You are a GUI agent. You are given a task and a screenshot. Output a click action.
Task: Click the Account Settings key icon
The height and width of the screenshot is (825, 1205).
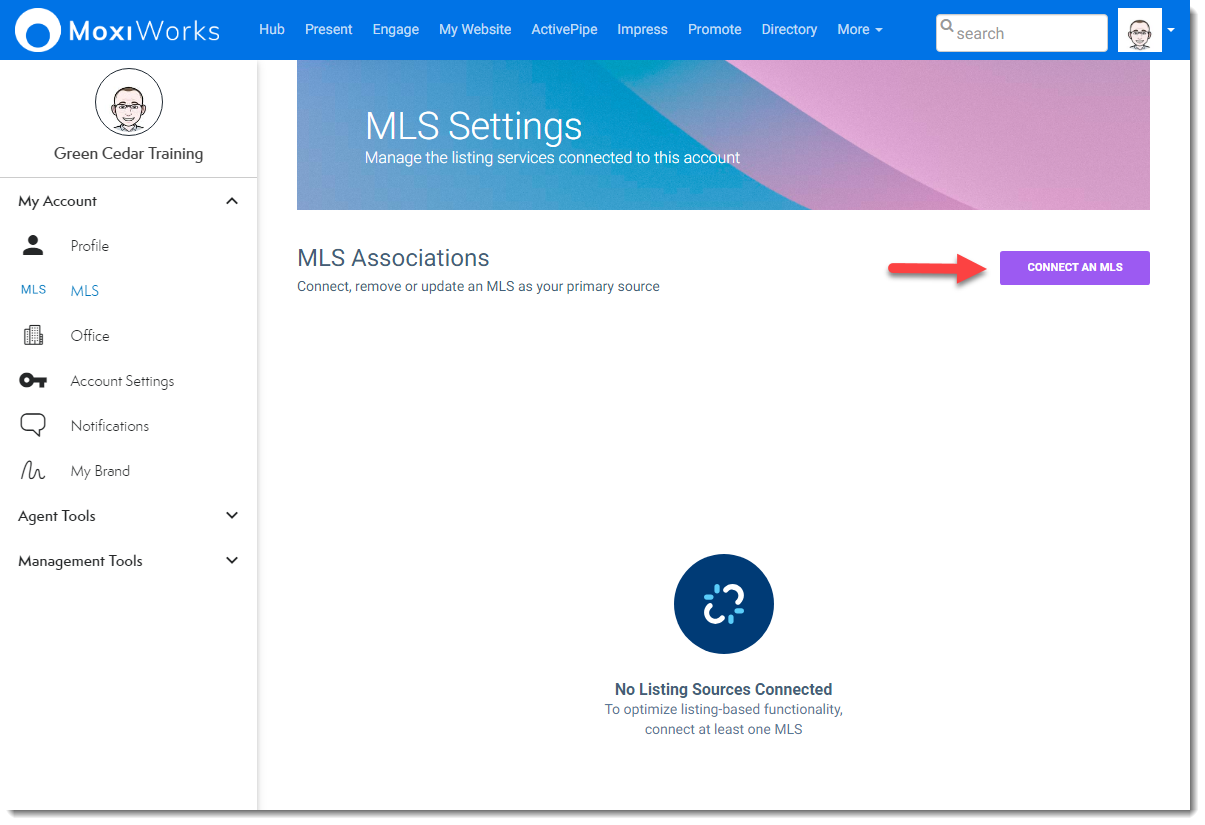pos(33,381)
